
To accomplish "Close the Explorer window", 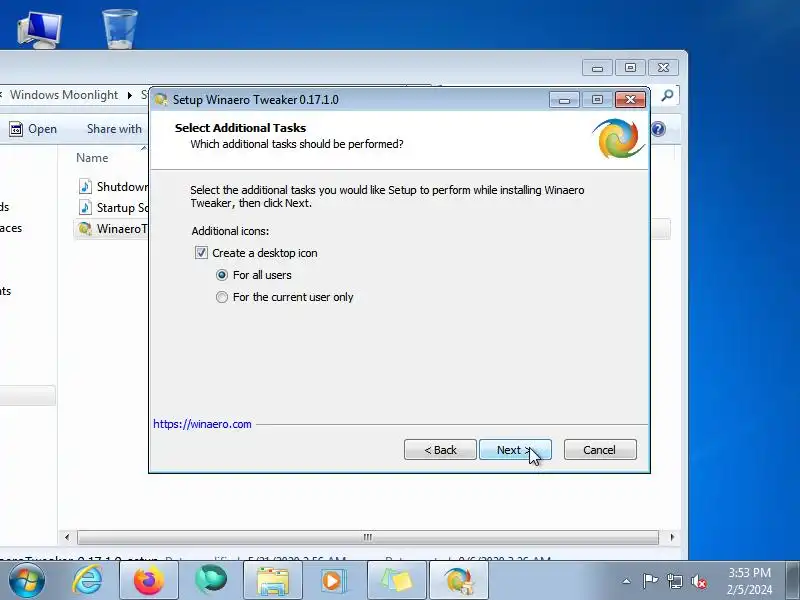I will [x=663, y=68].
